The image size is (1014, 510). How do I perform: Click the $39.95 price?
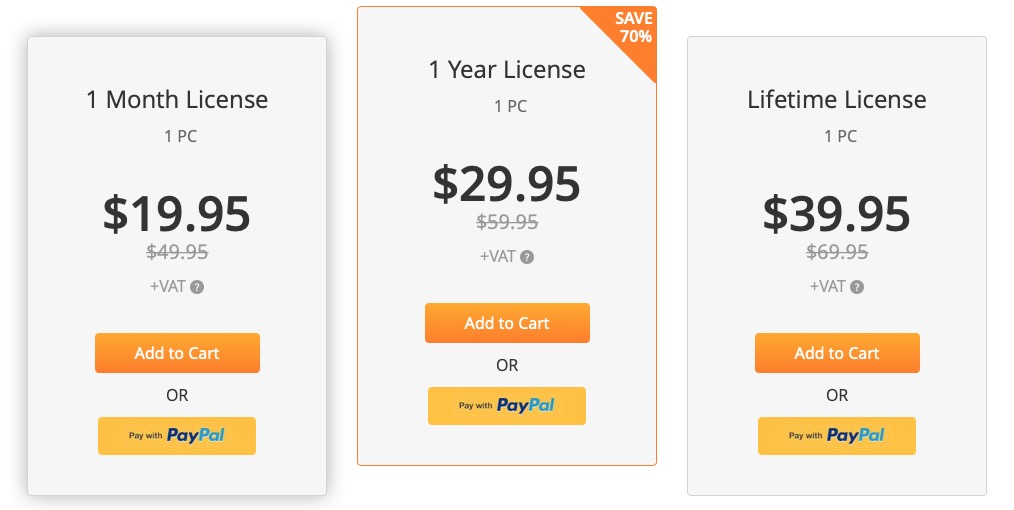pyautogui.click(x=837, y=214)
